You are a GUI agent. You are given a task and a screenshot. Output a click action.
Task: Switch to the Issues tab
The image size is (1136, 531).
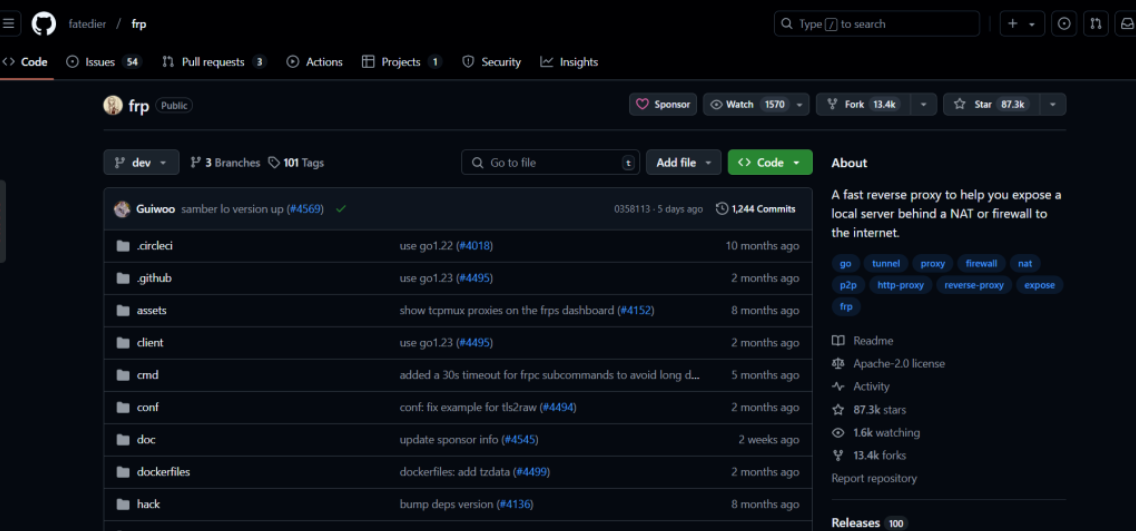[x=104, y=62]
